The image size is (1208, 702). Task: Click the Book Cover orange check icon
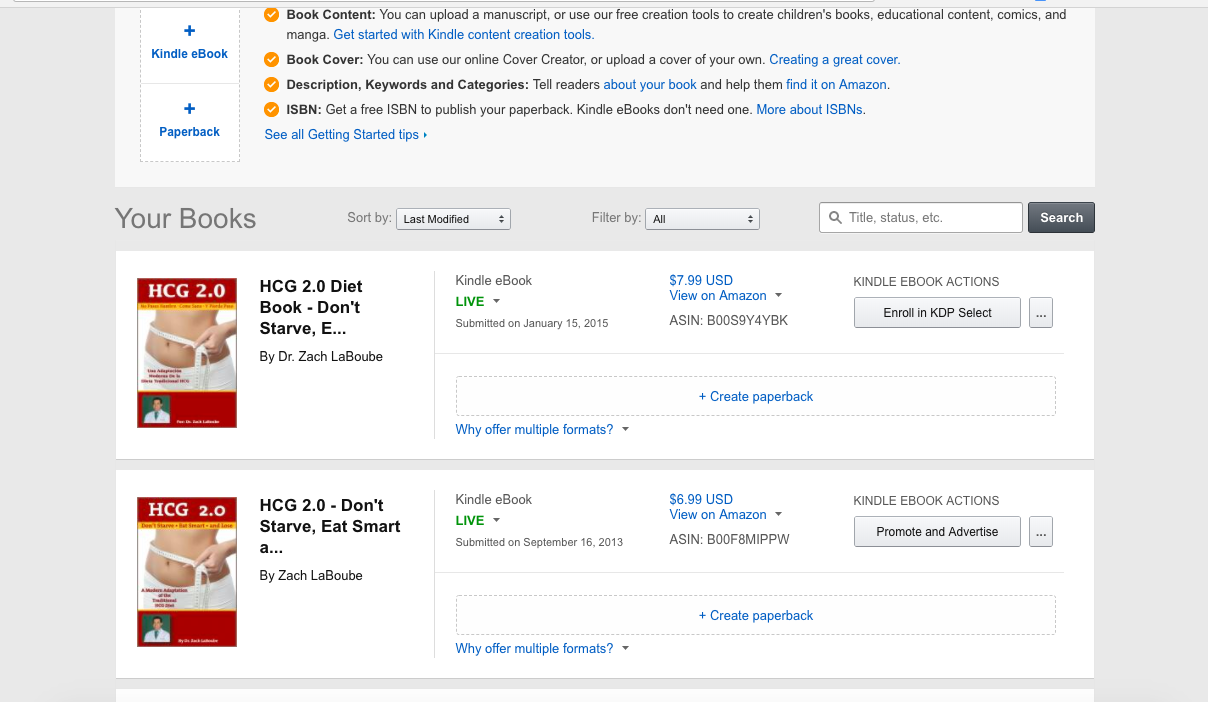point(271,59)
